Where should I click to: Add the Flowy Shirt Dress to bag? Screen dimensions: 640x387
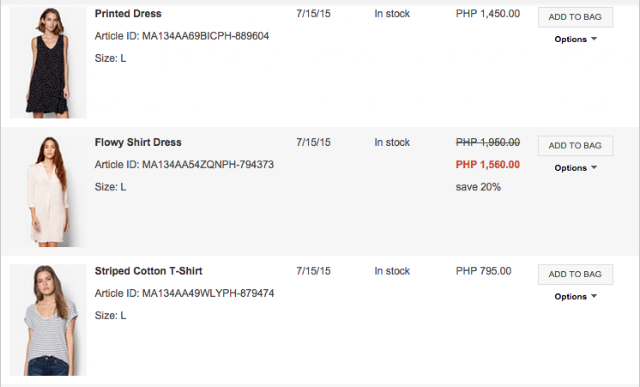575,146
